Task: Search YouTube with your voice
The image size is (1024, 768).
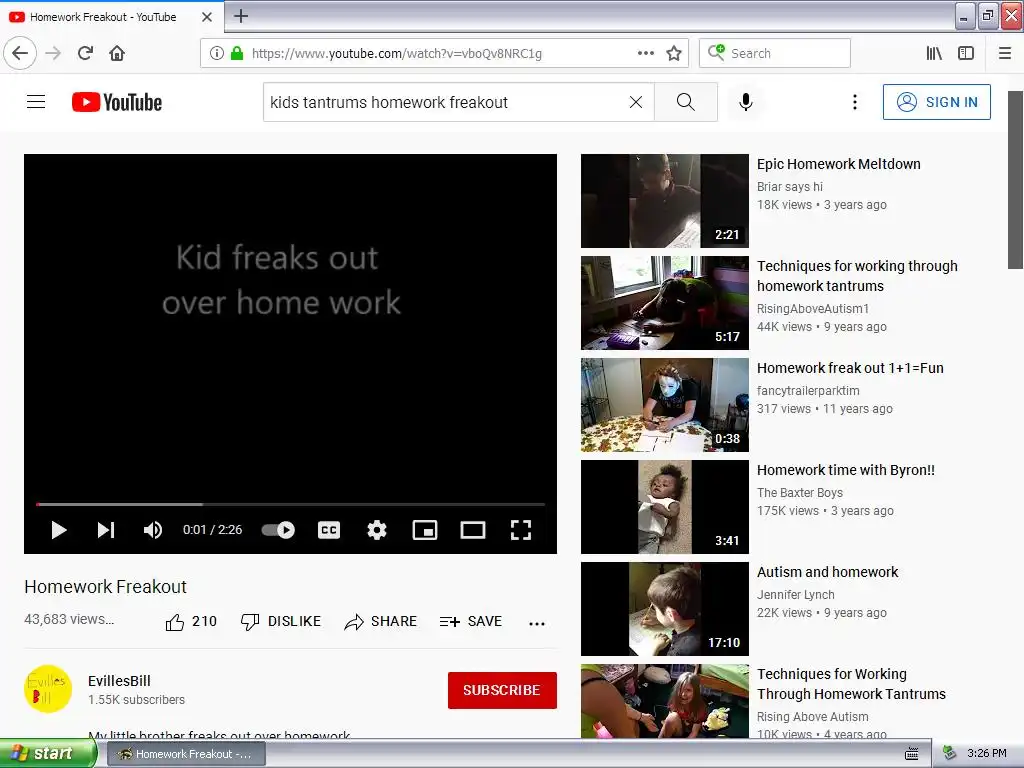Action: 746,102
